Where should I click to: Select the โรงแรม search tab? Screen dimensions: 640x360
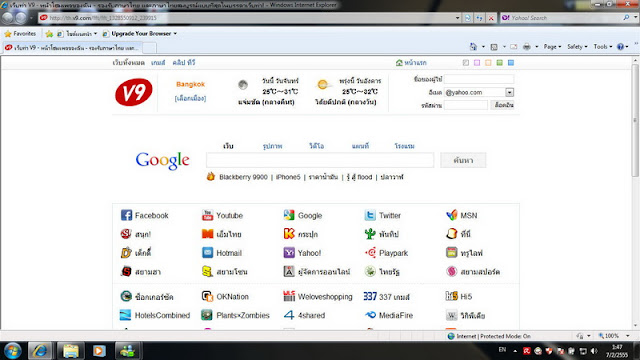tap(404, 146)
